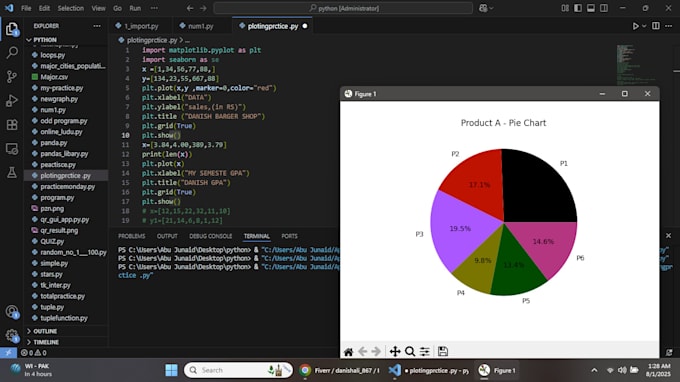Open the errors and warnings status indicator
Screen dimensions: 680x382
(34, 353)
